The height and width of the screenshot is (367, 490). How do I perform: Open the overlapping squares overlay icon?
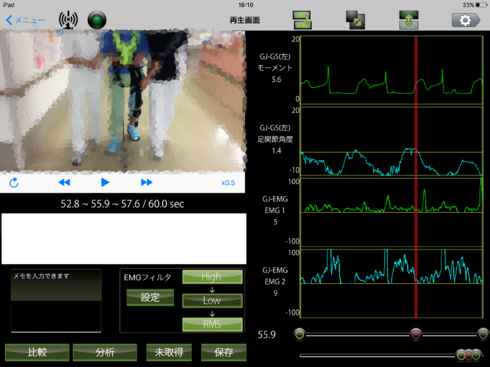(355, 20)
